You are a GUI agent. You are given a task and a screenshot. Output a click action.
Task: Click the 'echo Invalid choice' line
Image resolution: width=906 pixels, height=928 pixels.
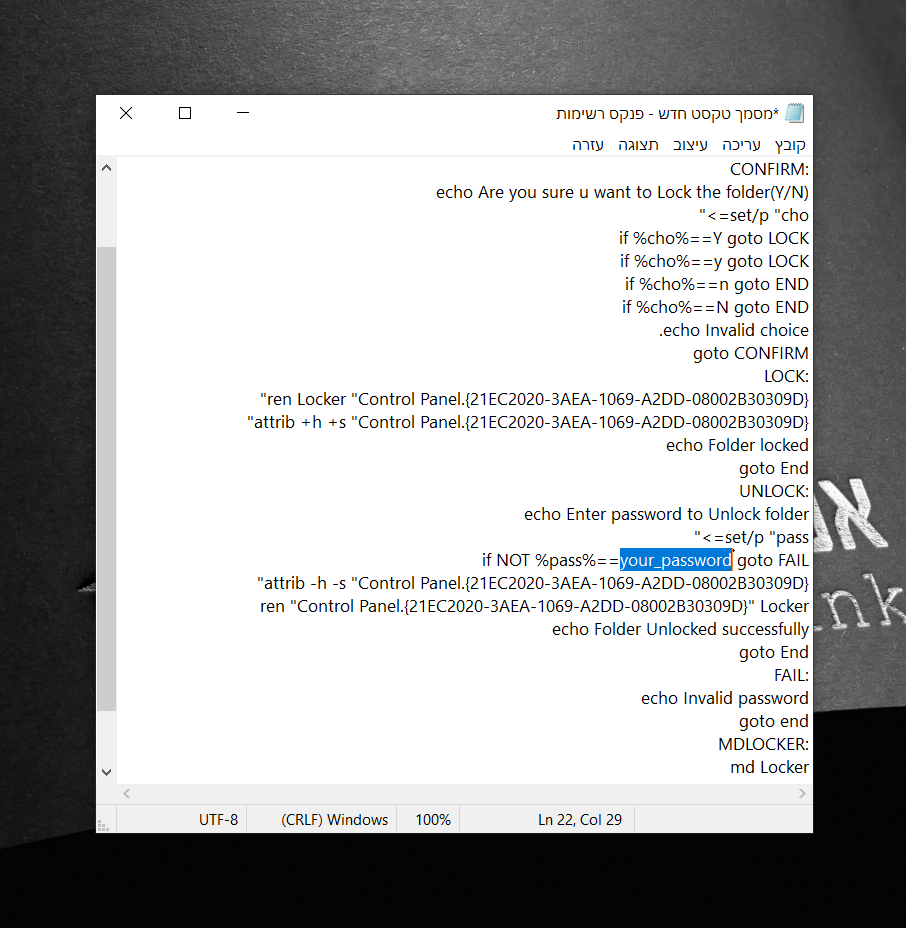tap(734, 330)
